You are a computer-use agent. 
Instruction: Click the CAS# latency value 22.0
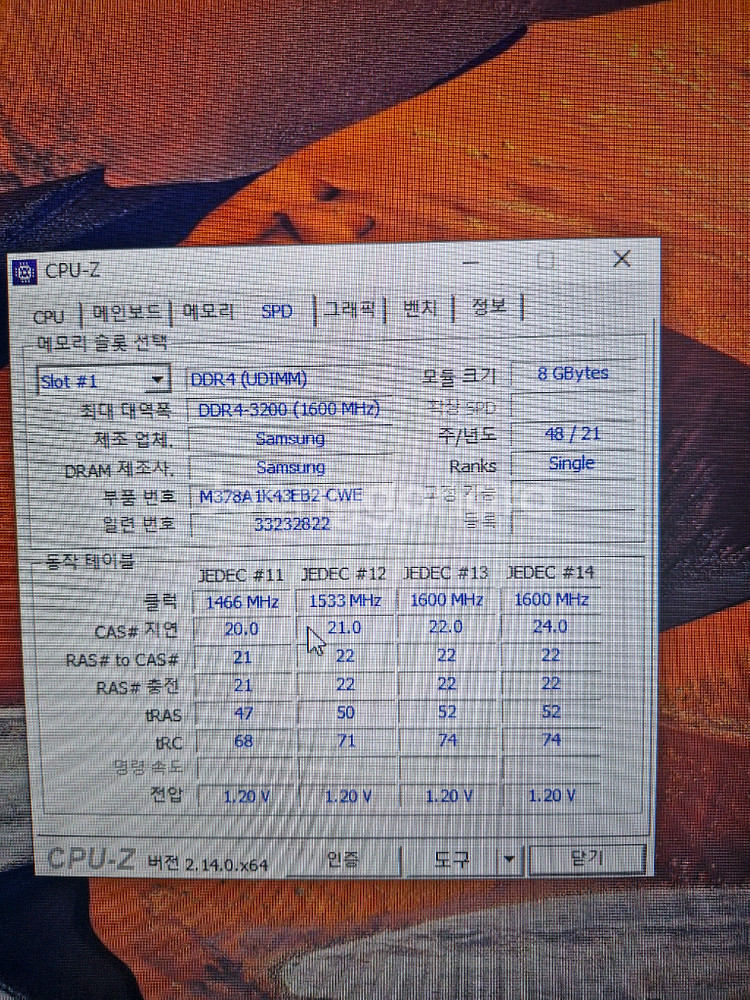pos(446,627)
